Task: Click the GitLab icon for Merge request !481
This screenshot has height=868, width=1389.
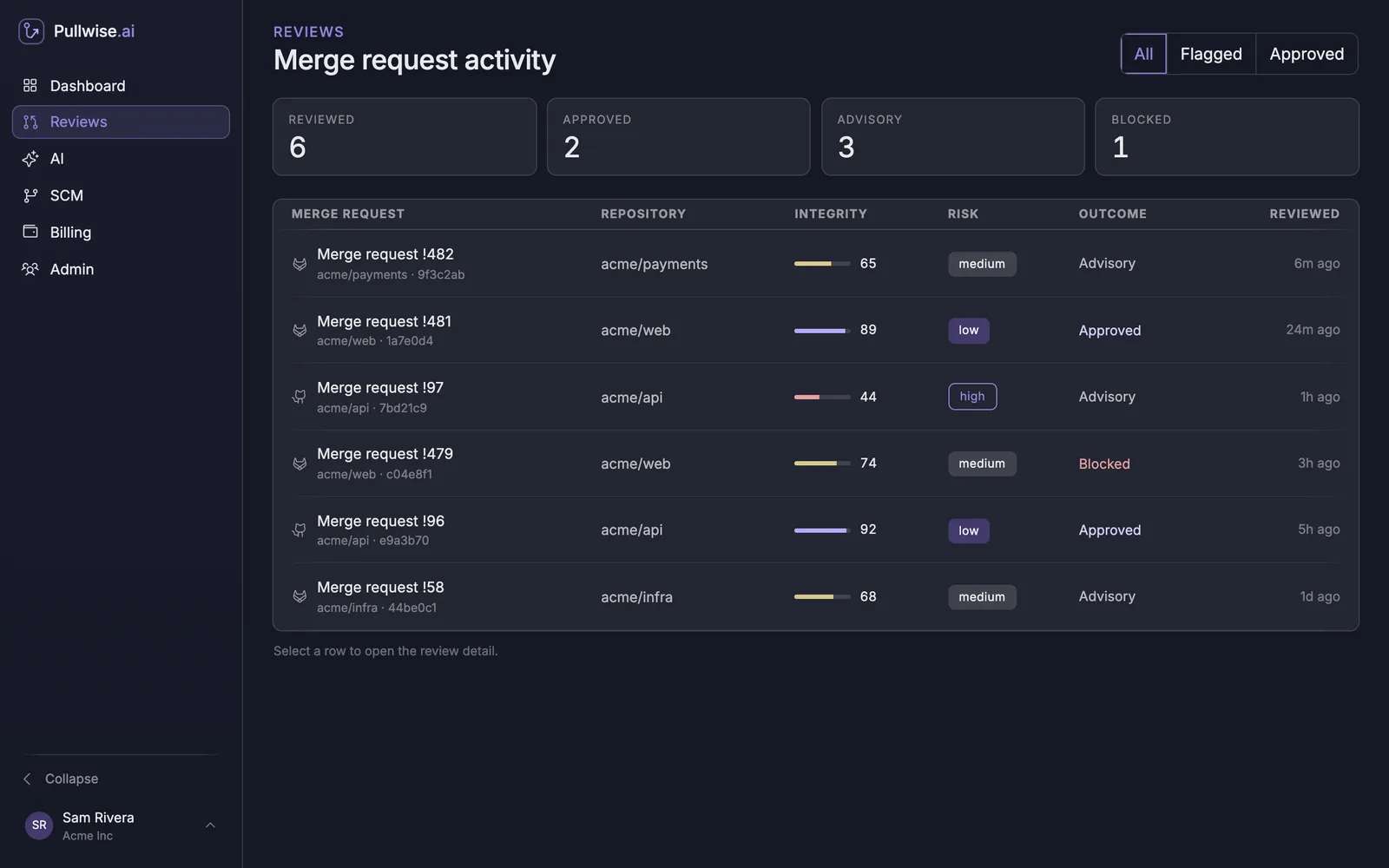Action: coord(300,331)
